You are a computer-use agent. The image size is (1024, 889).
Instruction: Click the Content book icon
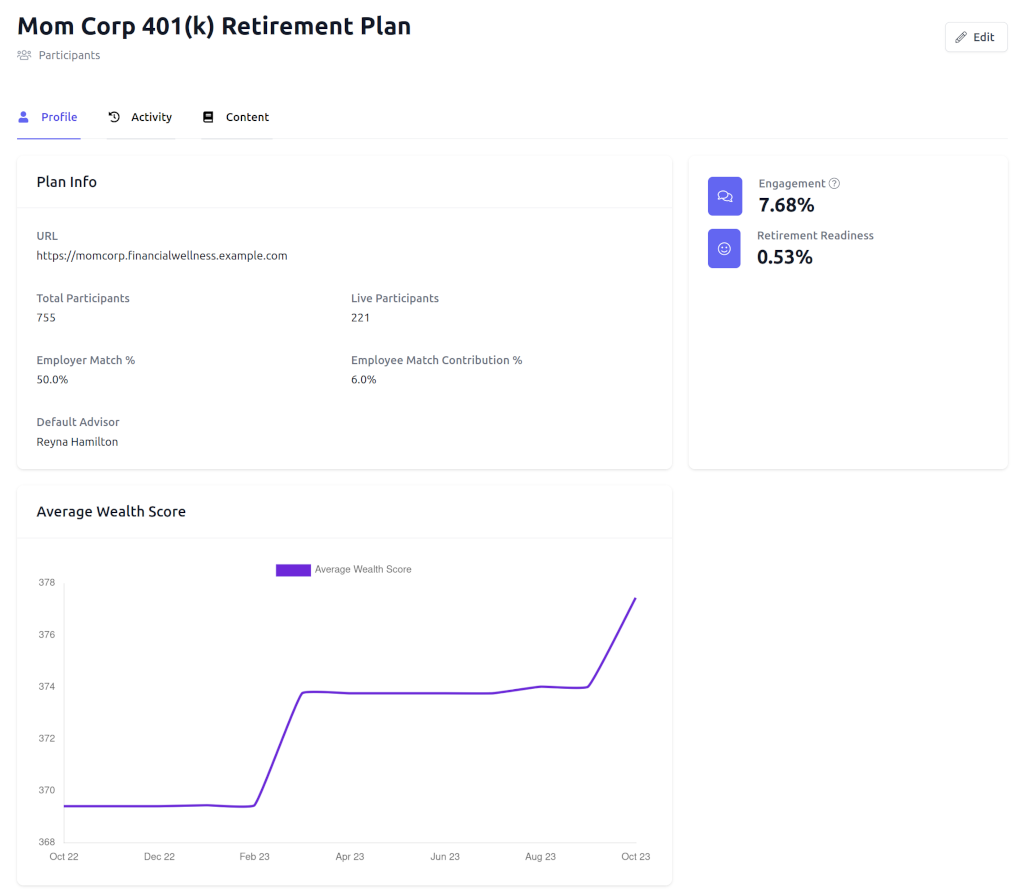coord(208,117)
